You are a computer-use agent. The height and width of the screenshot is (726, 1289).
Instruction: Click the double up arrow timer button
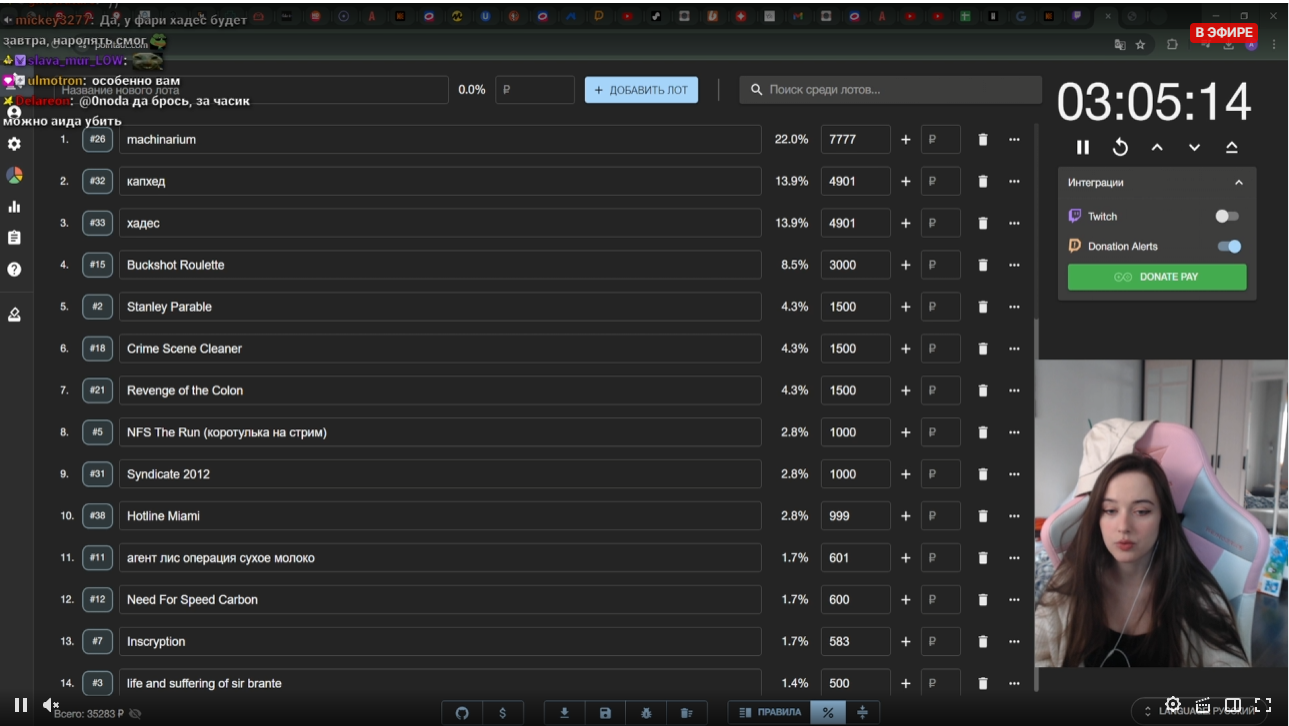pos(1231,148)
